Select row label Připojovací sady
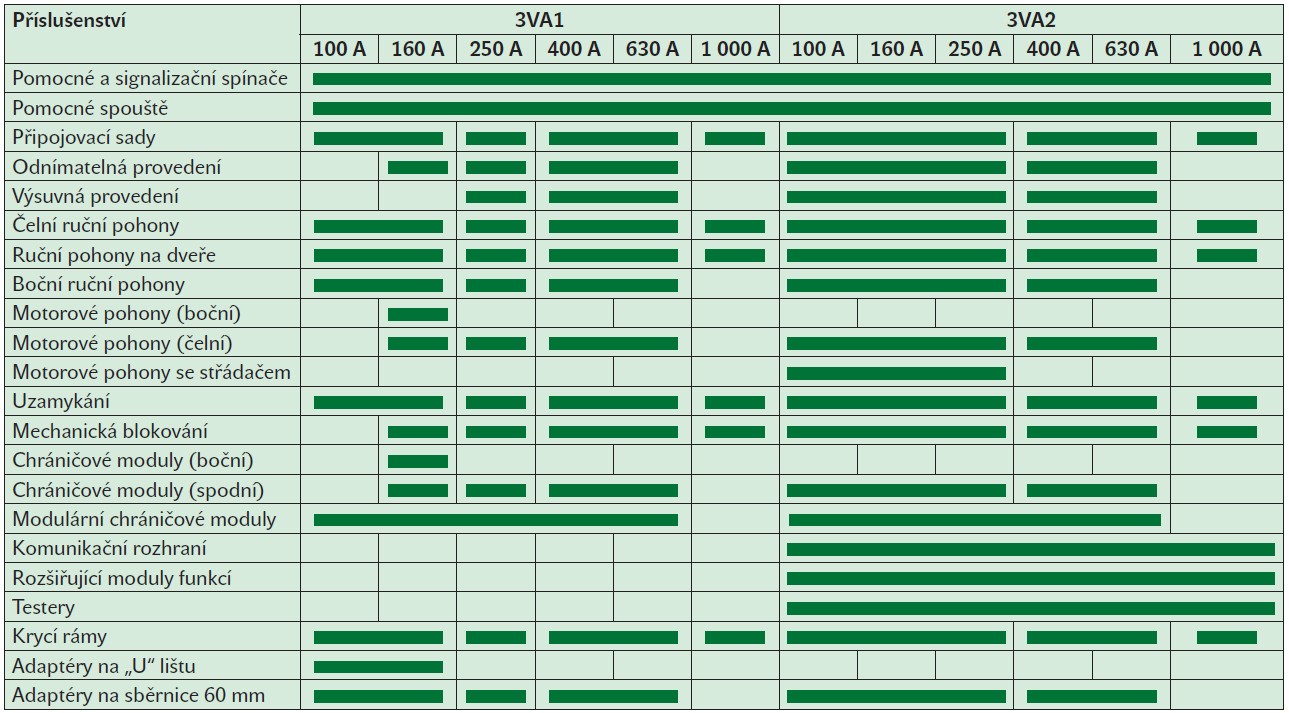 coord(84,138)
